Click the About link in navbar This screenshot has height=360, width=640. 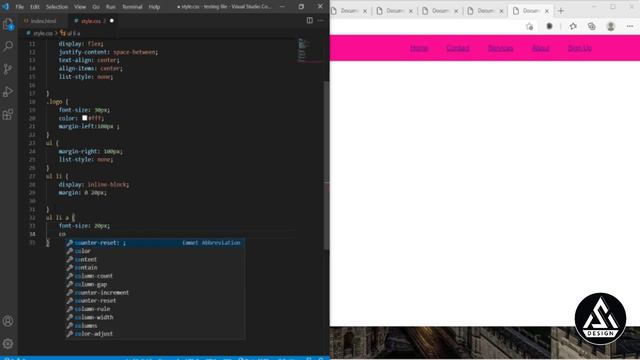click(x=540, y=48)
